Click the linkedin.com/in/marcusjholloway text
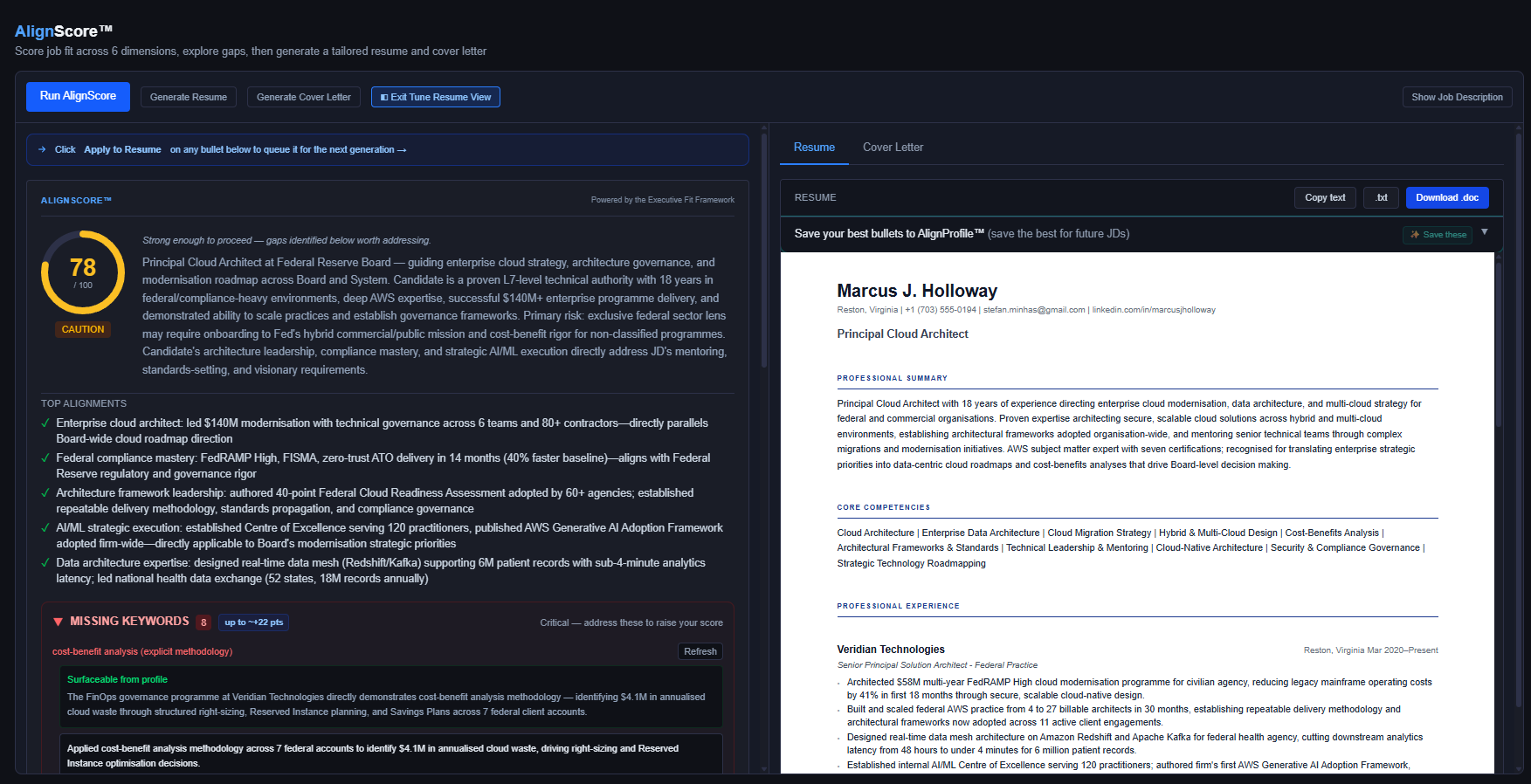The width and height of the screenshot is (1531, 784). 1154,310
